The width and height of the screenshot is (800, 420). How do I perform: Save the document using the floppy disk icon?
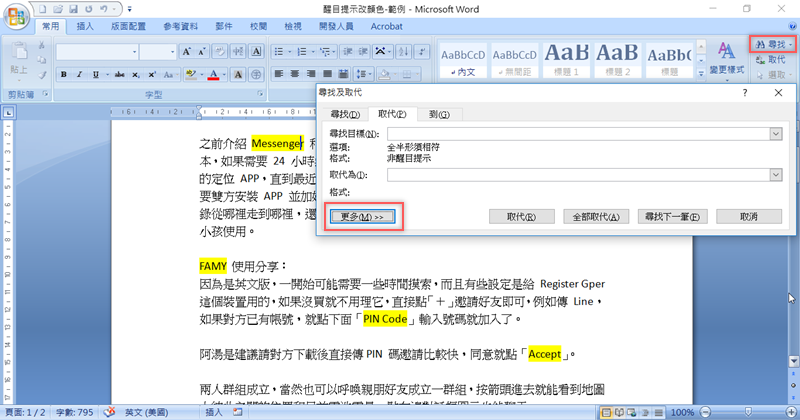[x=73, y=9]
